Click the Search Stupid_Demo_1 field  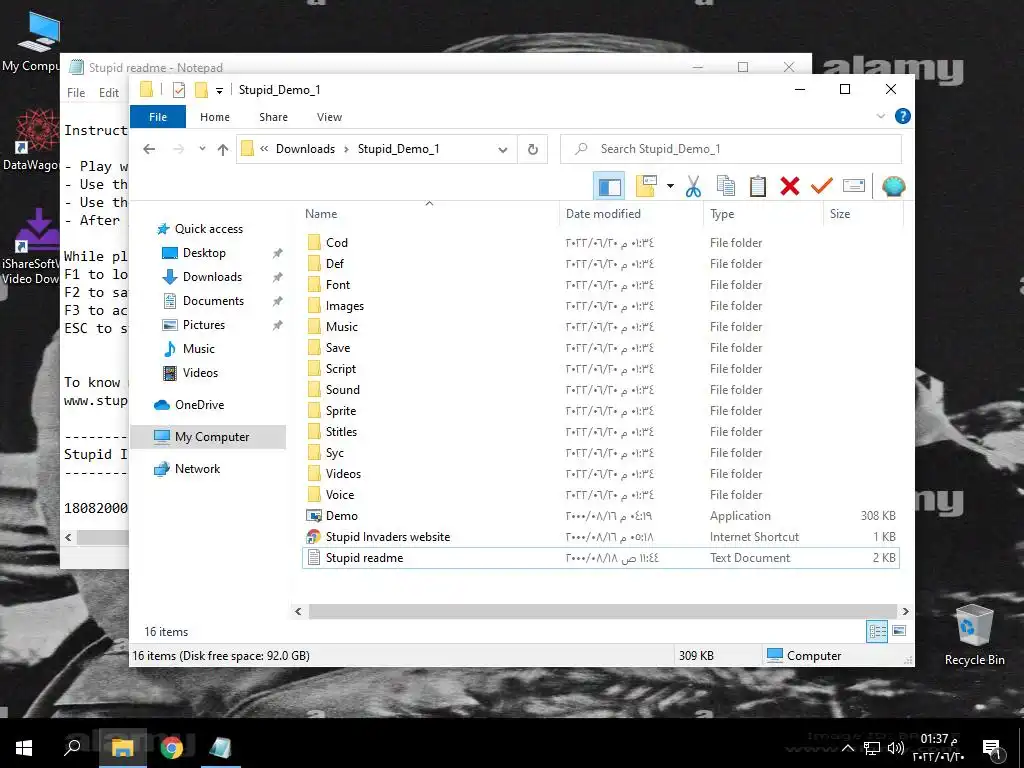(731, 149)
